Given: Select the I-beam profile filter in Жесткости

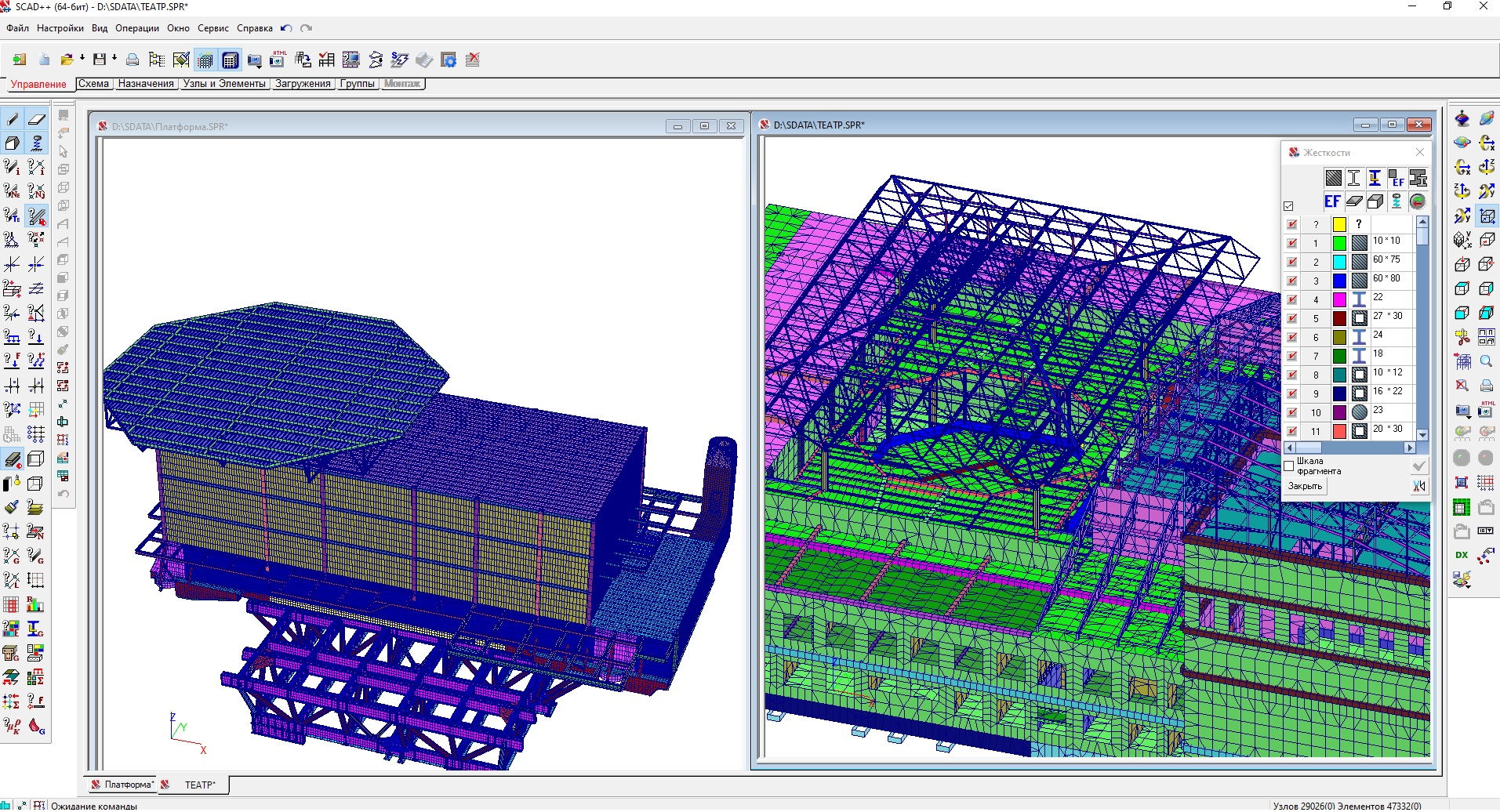Looking at the screenshot, I should tap(1354, 178).
